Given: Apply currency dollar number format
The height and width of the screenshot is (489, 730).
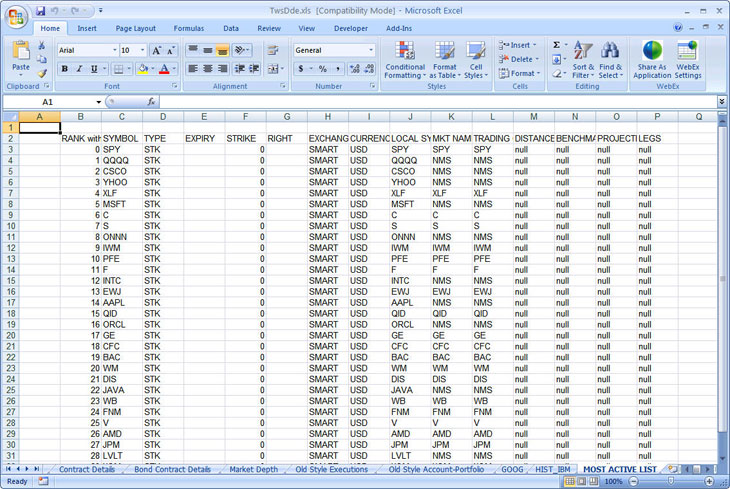Looking at the screenshot, I should 301,69.
